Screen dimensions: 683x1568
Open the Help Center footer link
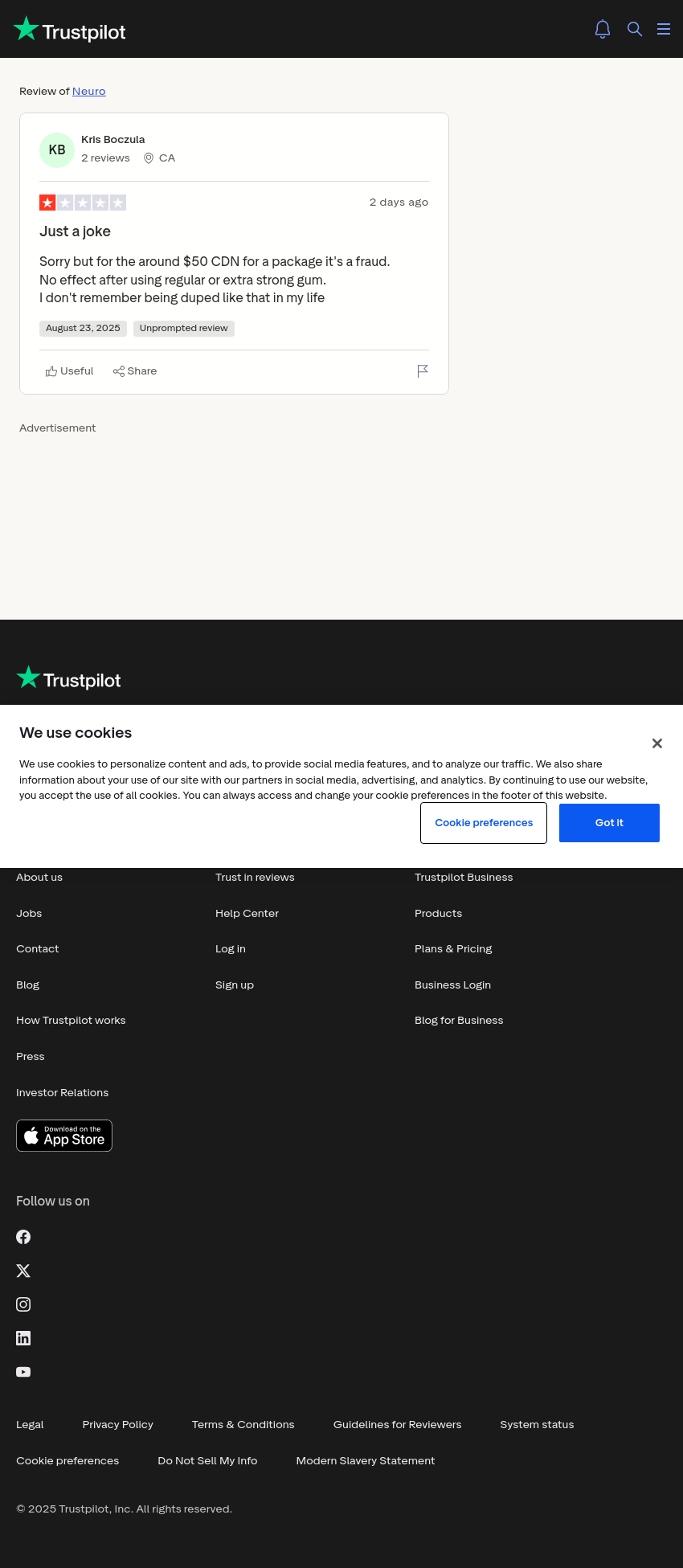pos(247,914)
